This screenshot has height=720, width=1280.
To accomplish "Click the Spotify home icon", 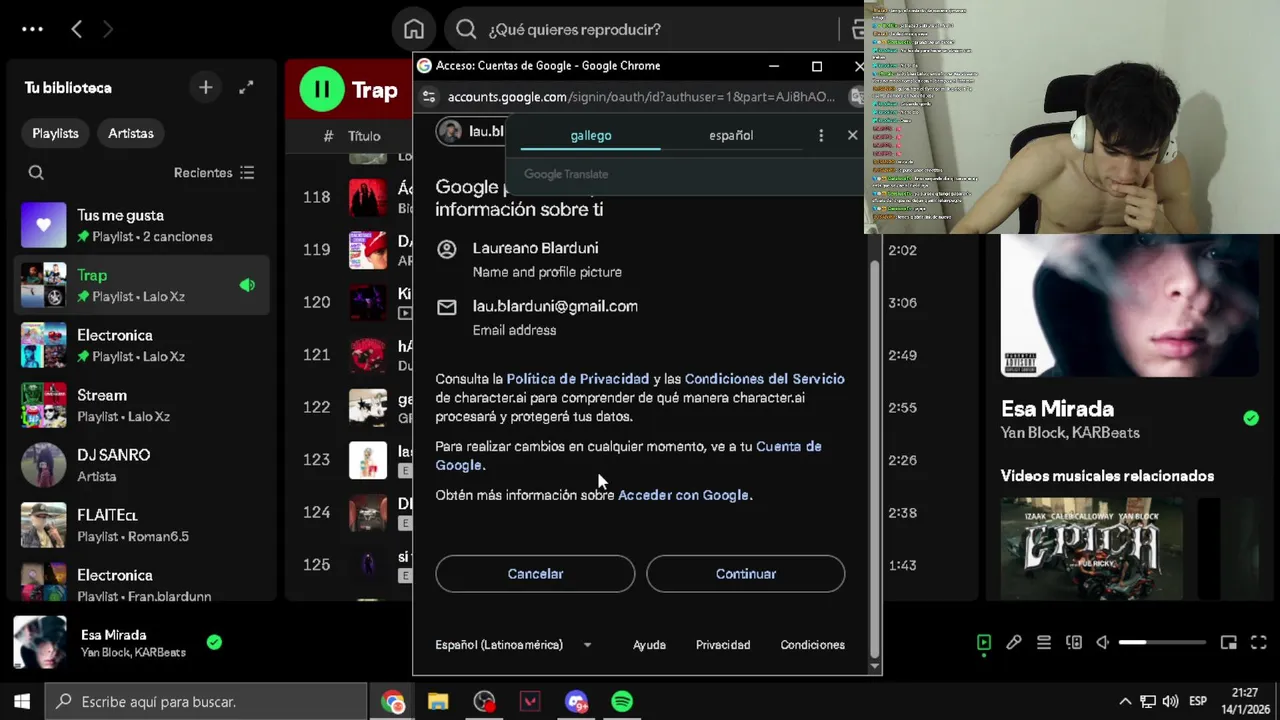I will point(414,29).
